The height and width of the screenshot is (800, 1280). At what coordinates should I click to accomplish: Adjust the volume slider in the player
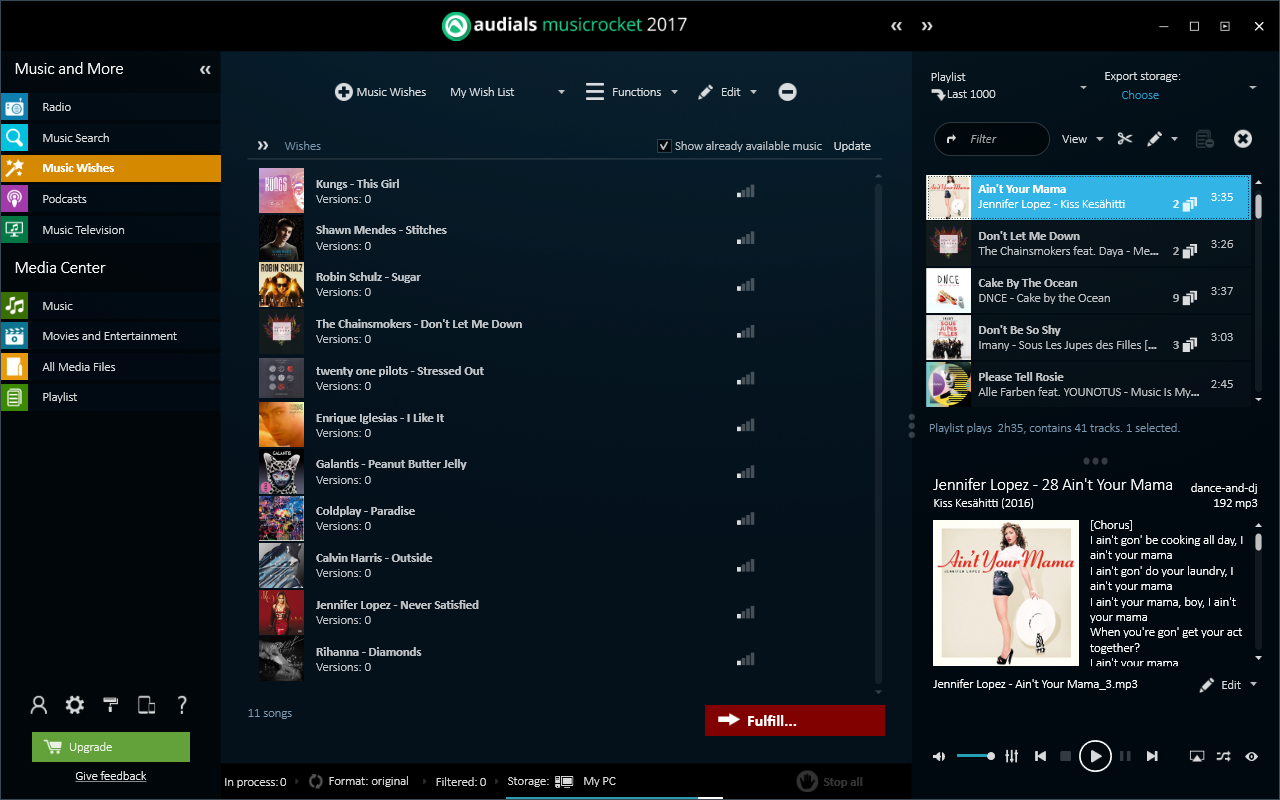[975, 756]
